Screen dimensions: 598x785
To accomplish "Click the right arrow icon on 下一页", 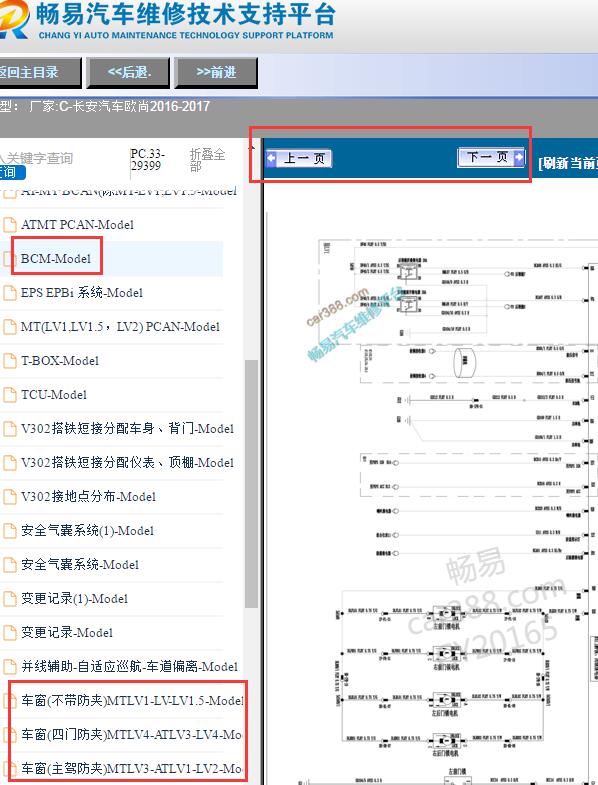I will 519,157.
